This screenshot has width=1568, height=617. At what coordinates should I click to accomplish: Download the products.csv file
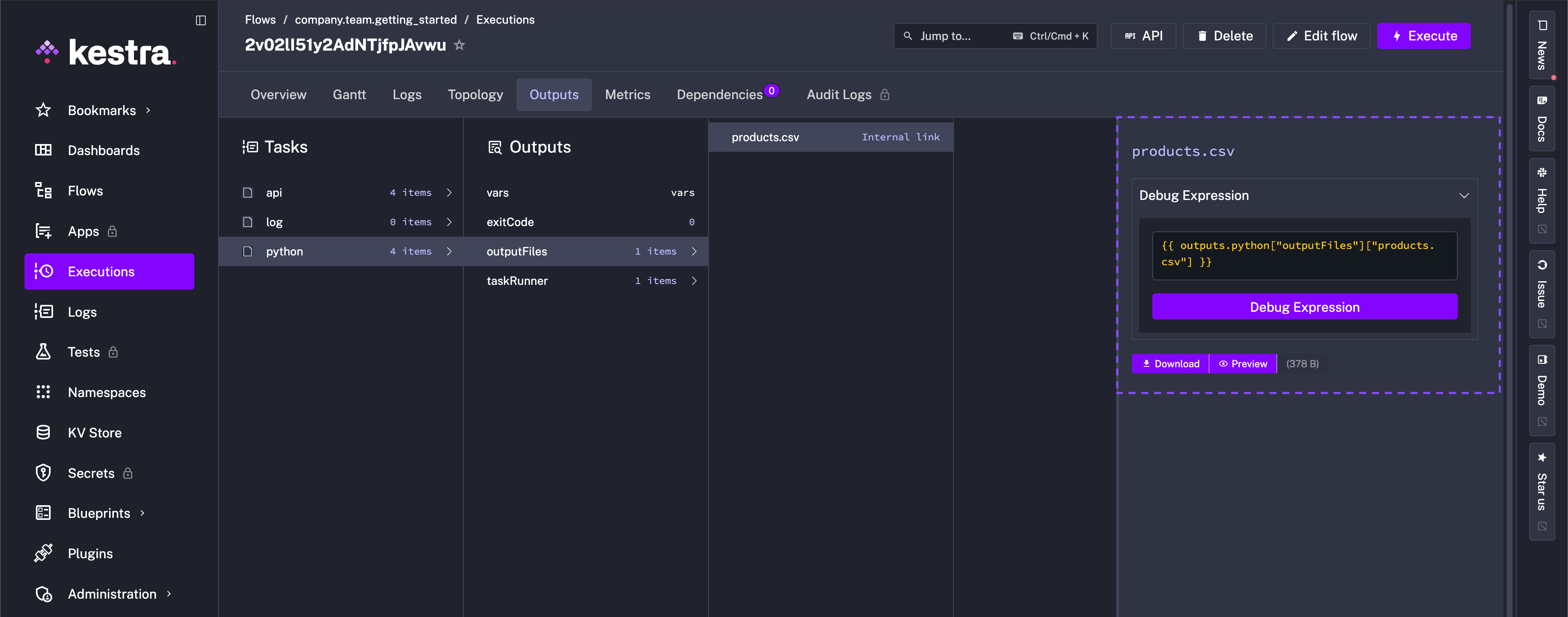[1170, 363]
